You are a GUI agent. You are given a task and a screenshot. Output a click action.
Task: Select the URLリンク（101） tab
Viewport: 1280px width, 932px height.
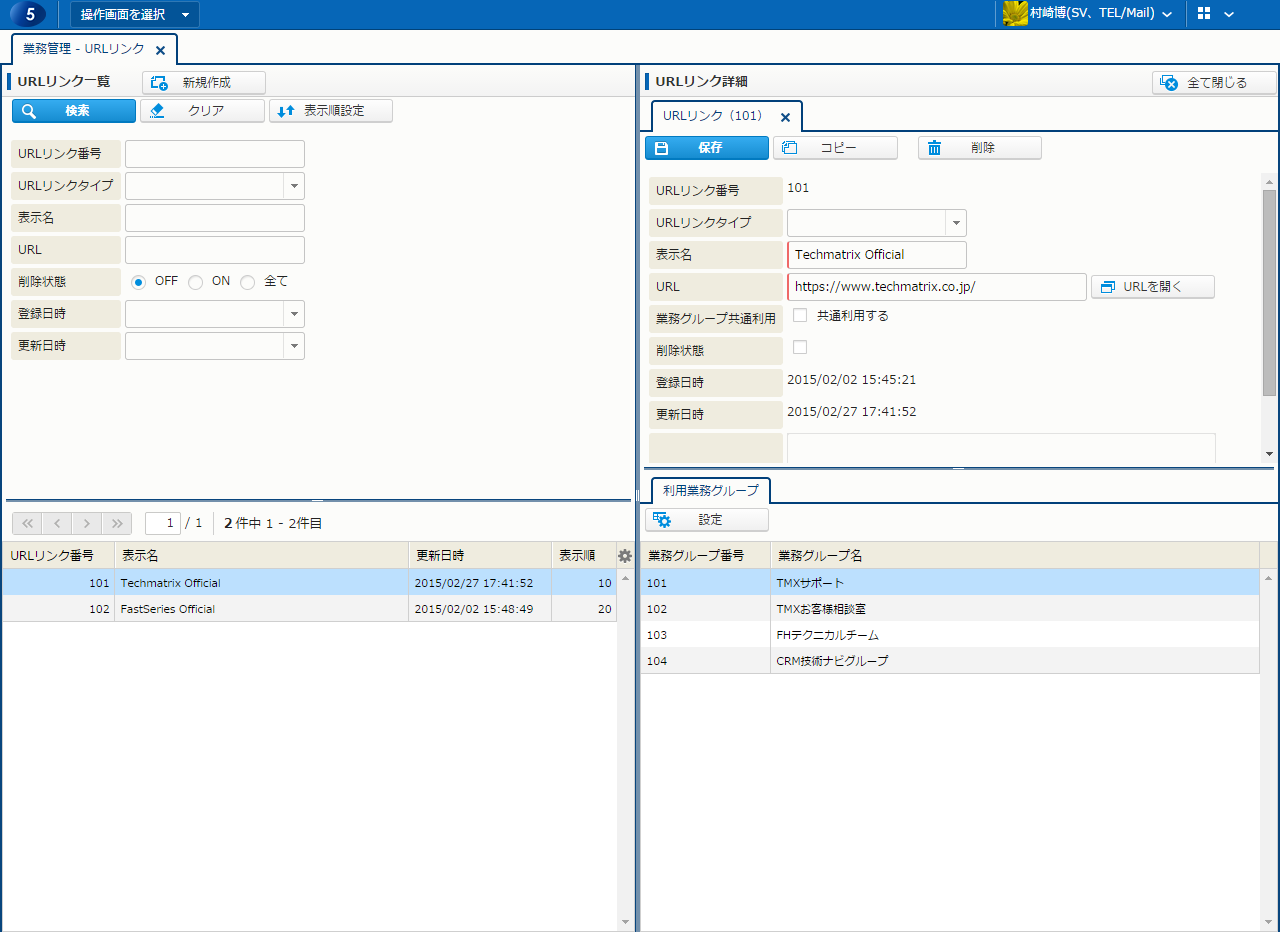(x=712, y=116)
